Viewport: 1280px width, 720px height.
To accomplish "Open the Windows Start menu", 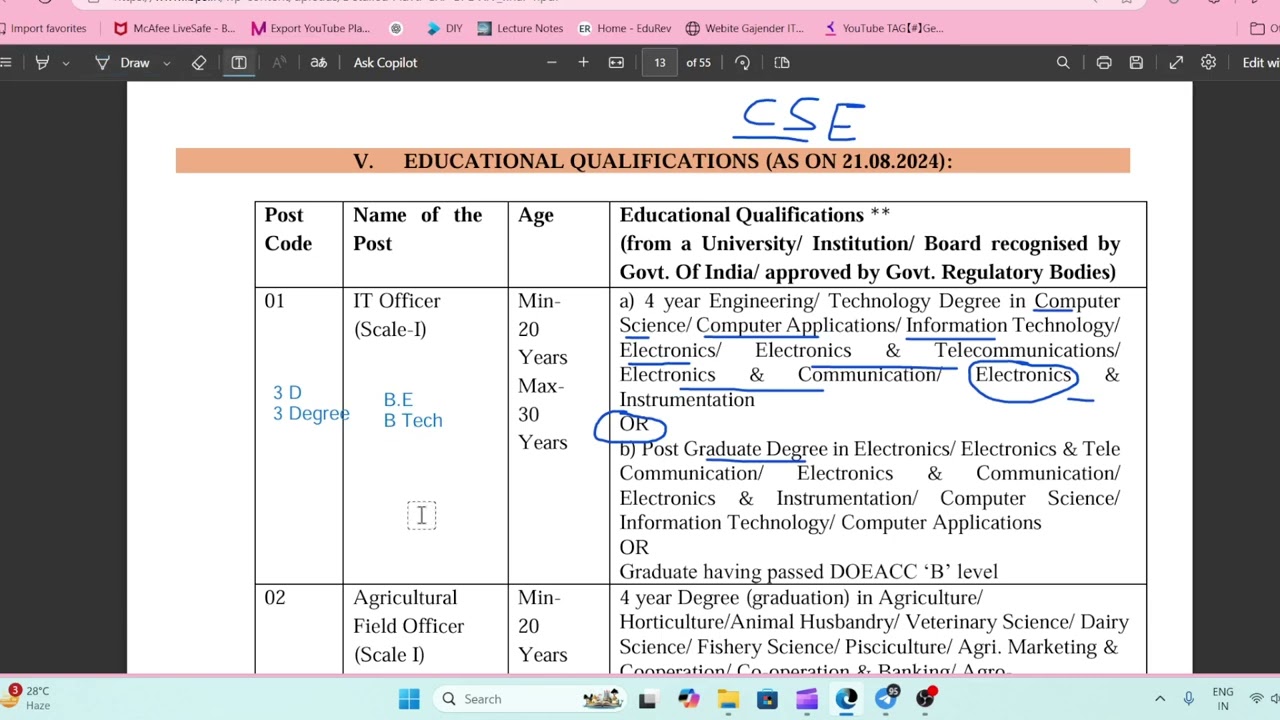I will [409, 699].
